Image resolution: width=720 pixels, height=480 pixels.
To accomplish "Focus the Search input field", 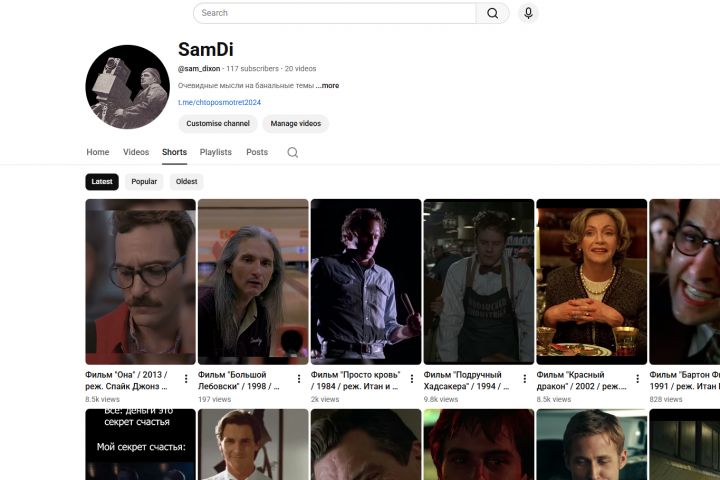I will tap(335, 13).
